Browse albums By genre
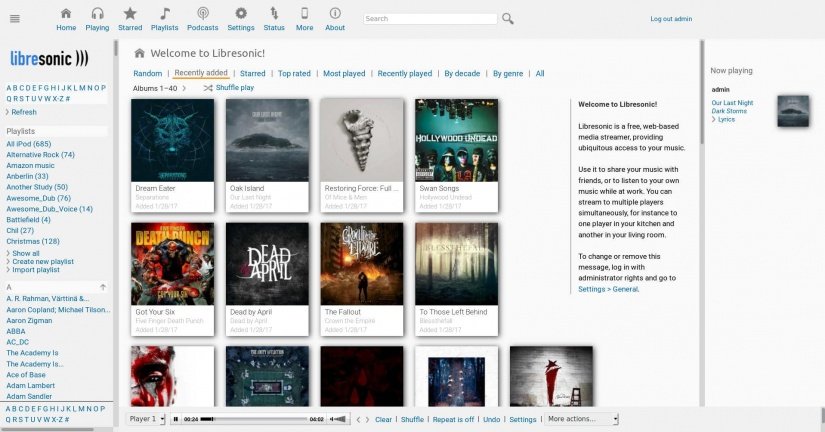 [x=508, y=73]
